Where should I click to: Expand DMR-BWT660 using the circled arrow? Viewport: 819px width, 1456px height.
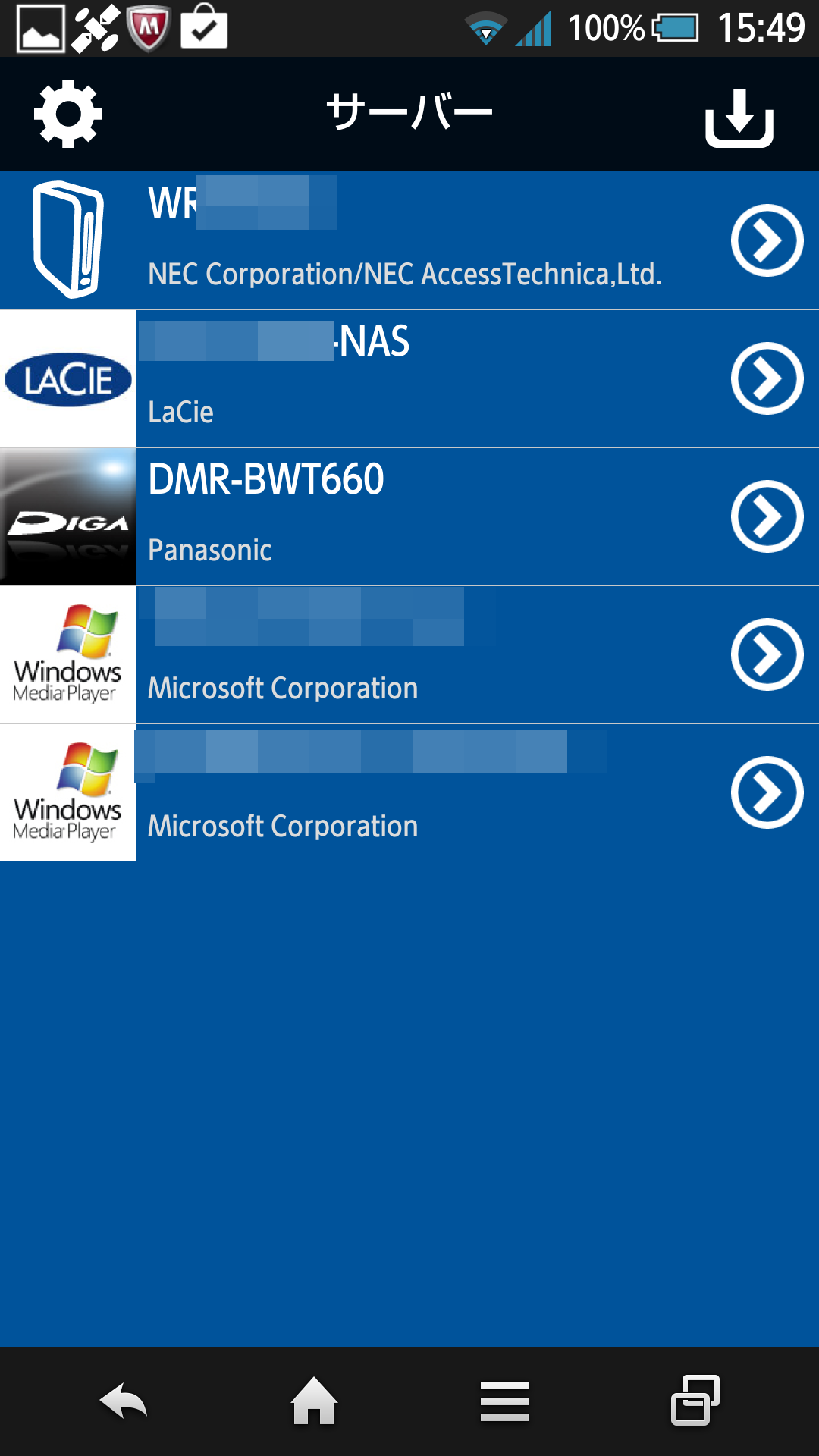[x=767, y=516]
